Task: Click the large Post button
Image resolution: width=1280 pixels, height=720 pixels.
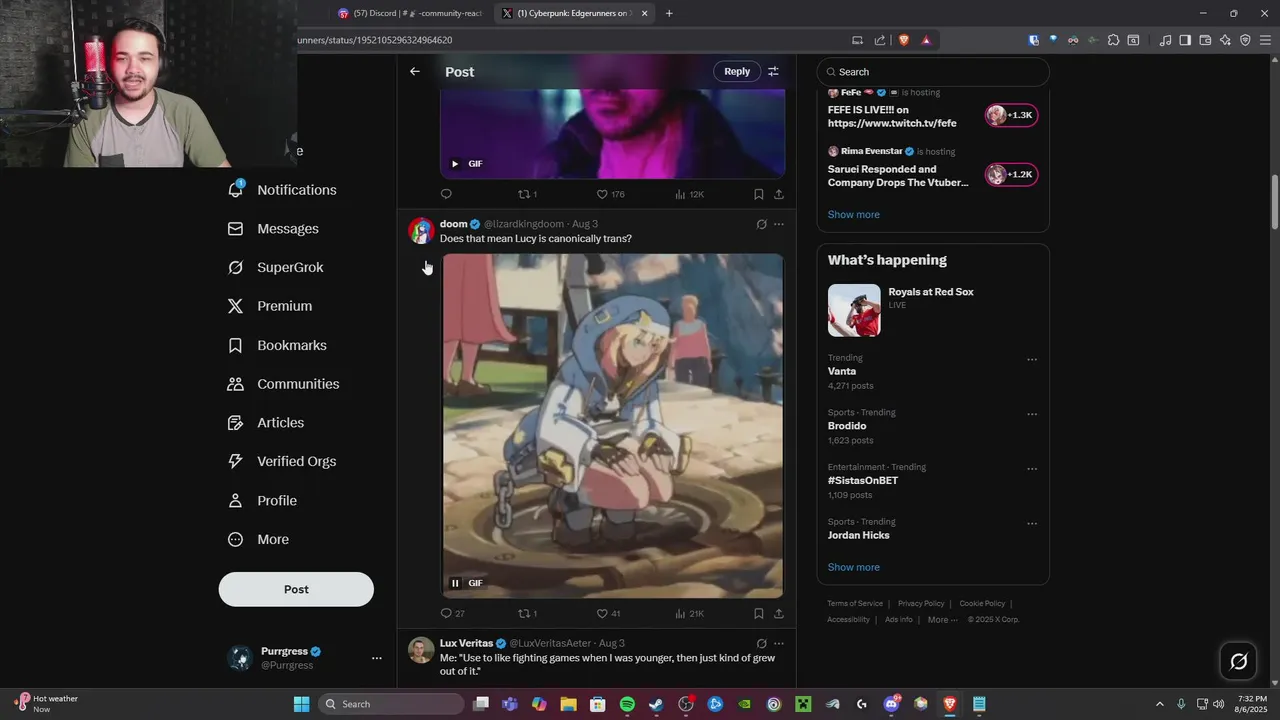Action: 296,589
